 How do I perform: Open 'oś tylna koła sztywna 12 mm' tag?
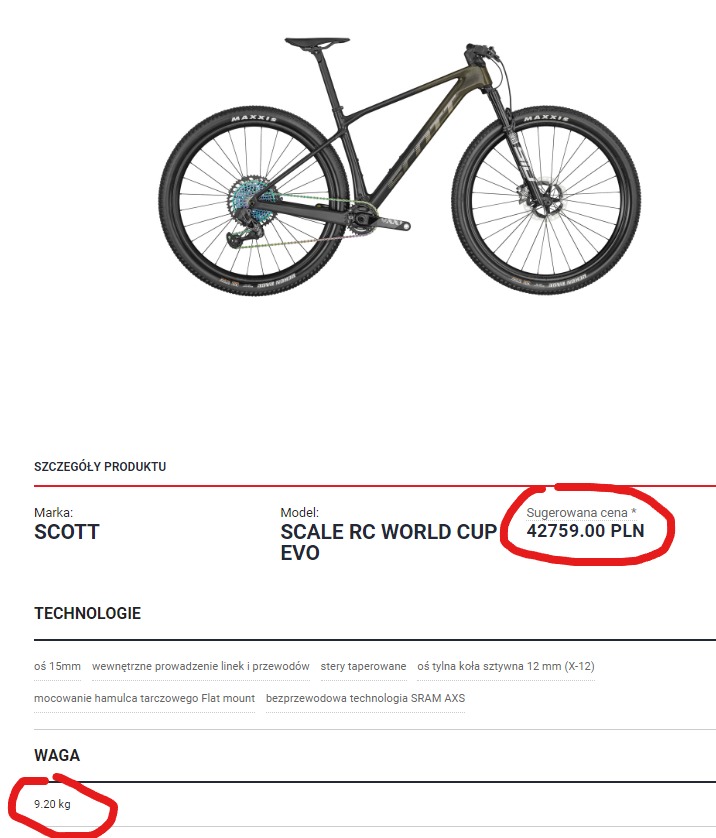point(505,666)
